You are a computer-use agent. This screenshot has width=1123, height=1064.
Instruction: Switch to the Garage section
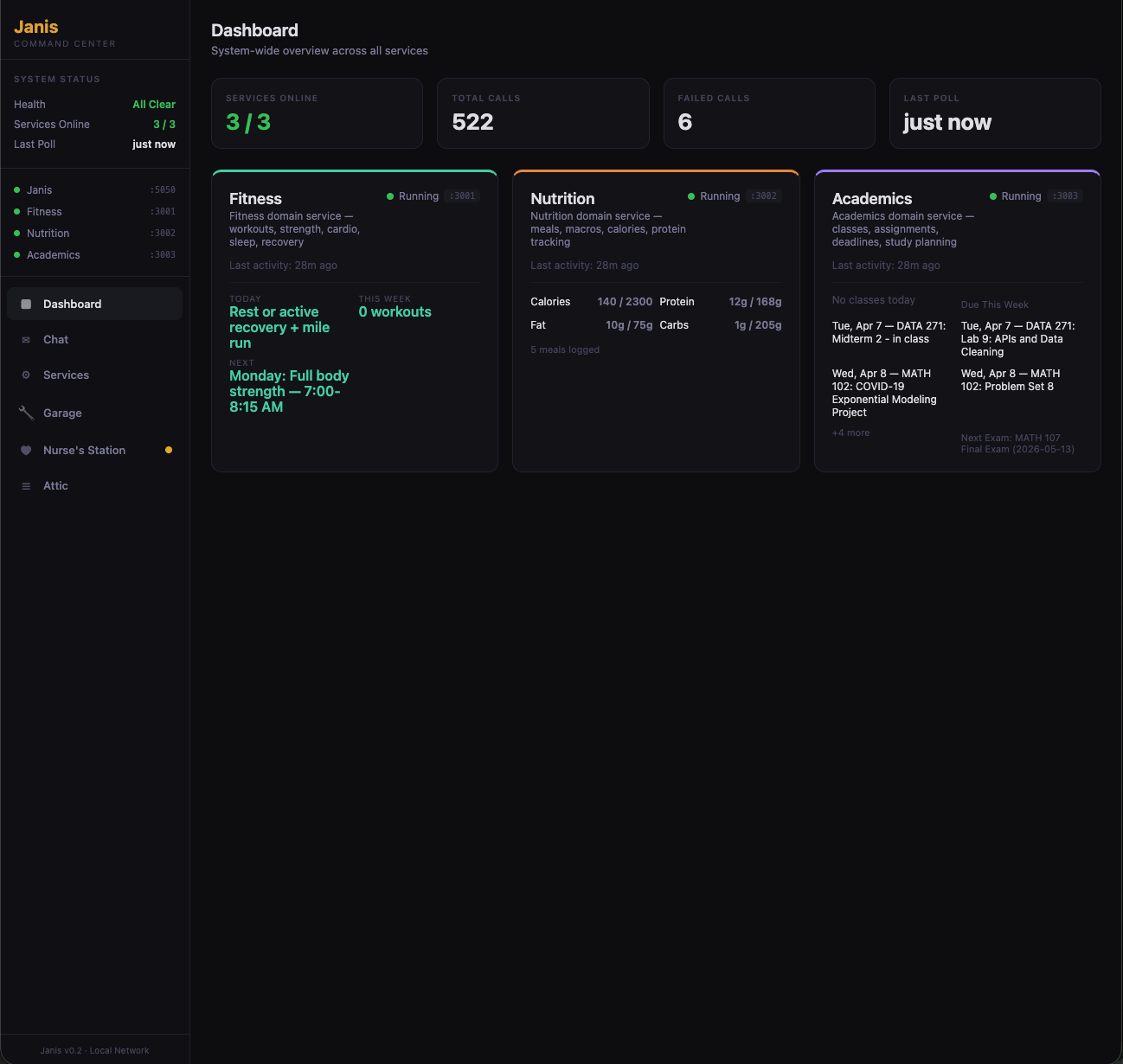pos(61,413)
